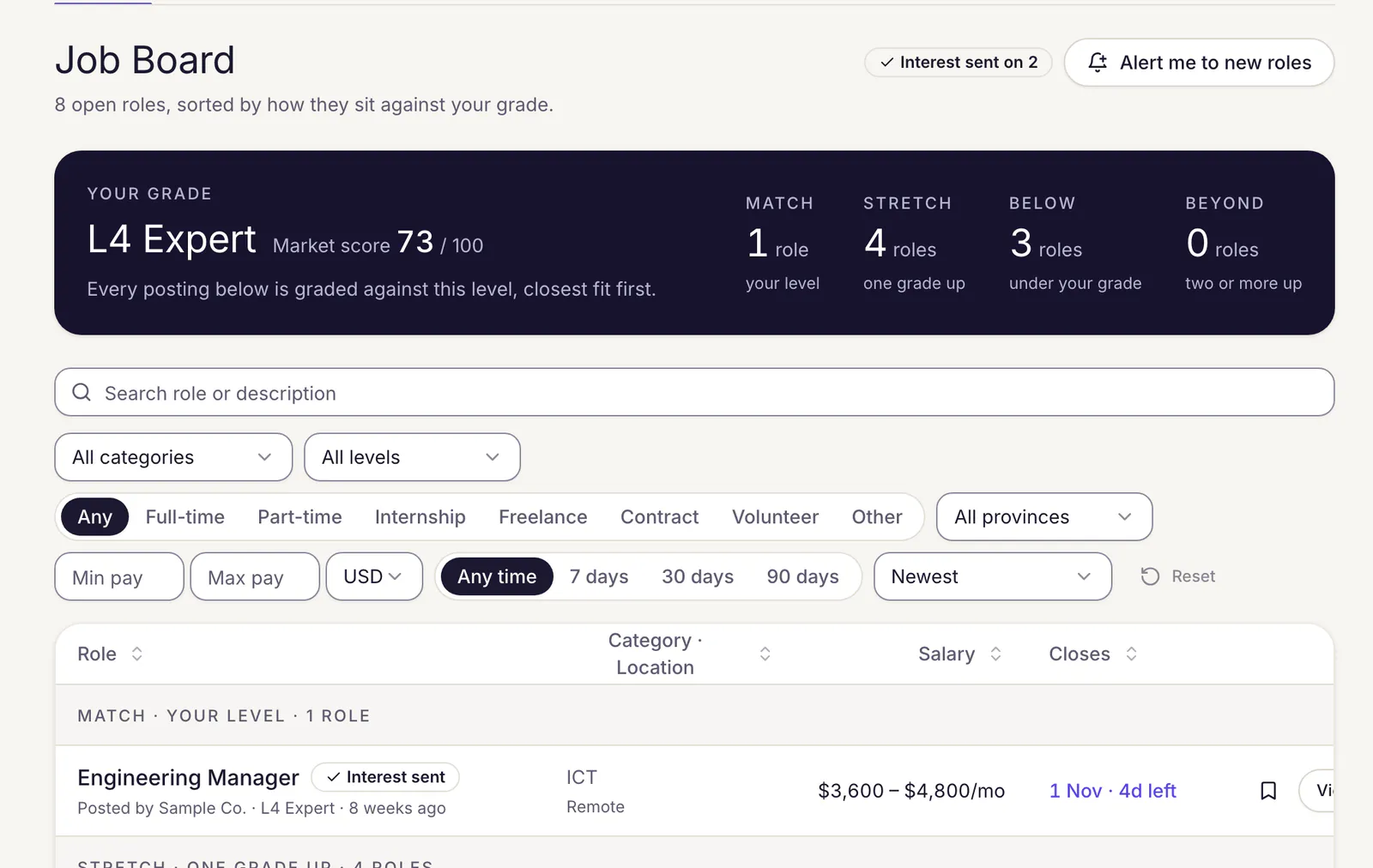1373x868 pixels.
Task: Filter by Internship roles
Action: point(420,517)
